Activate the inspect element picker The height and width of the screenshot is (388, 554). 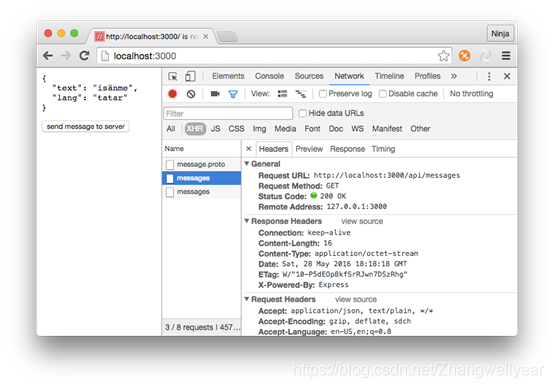173,76
